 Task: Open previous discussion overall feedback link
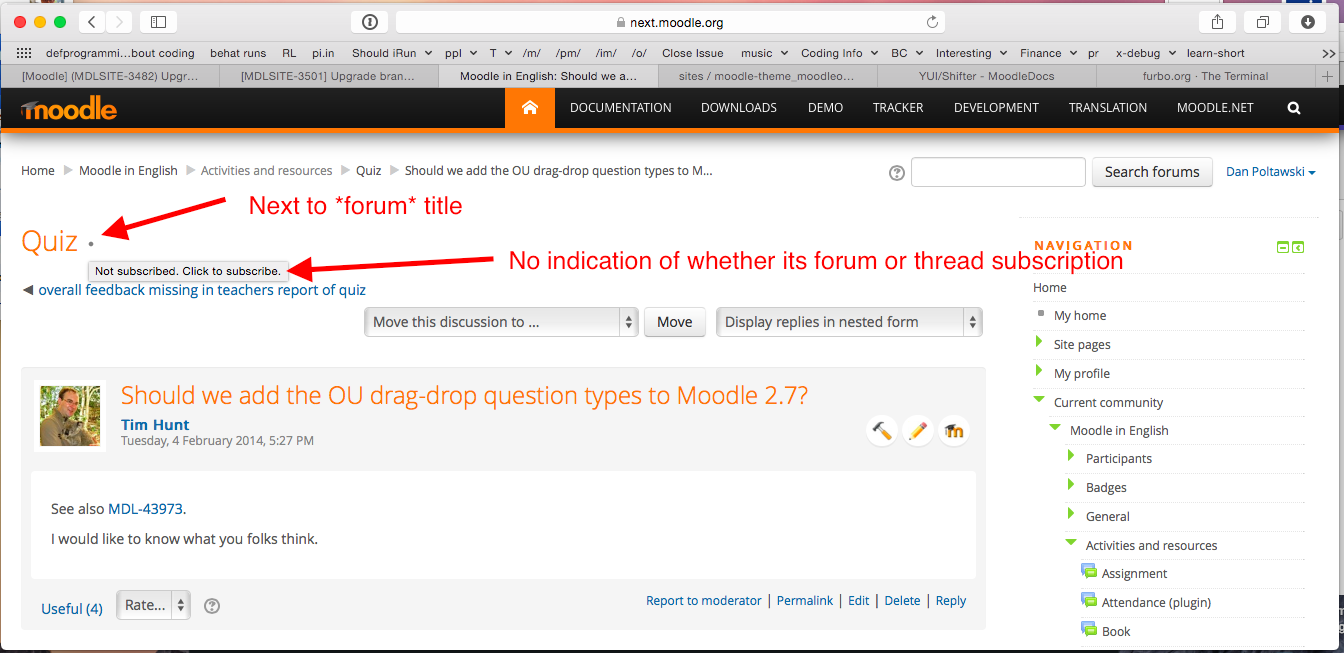(202, 290)
